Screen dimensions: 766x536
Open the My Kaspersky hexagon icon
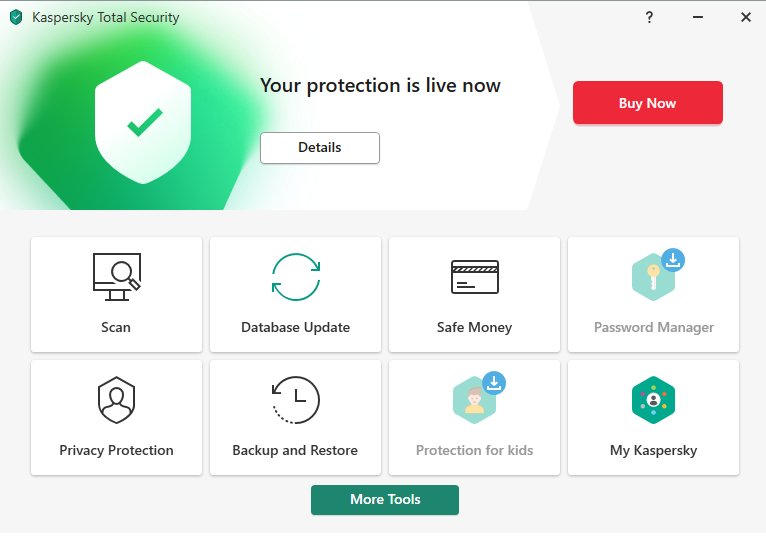653,400
